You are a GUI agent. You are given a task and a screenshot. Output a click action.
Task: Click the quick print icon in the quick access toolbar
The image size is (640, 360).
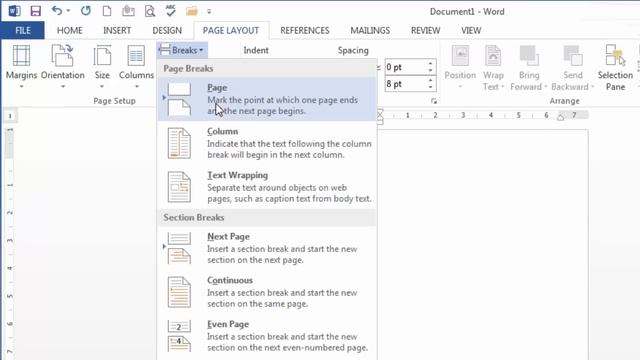tap(128, 11)
